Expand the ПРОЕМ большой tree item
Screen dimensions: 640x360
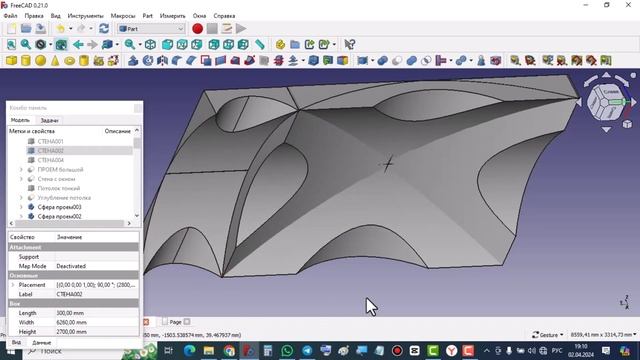point(21,169)
